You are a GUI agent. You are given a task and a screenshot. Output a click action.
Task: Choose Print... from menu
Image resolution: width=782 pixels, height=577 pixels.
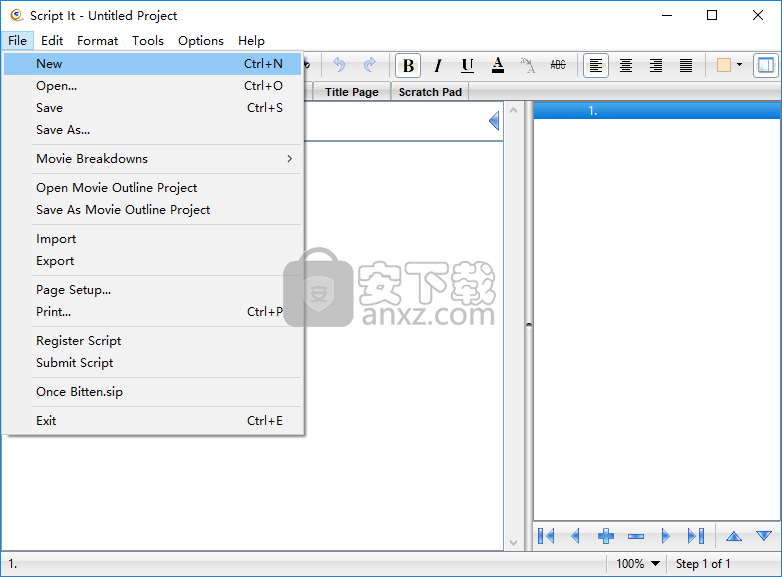click(x=153, y=312)
